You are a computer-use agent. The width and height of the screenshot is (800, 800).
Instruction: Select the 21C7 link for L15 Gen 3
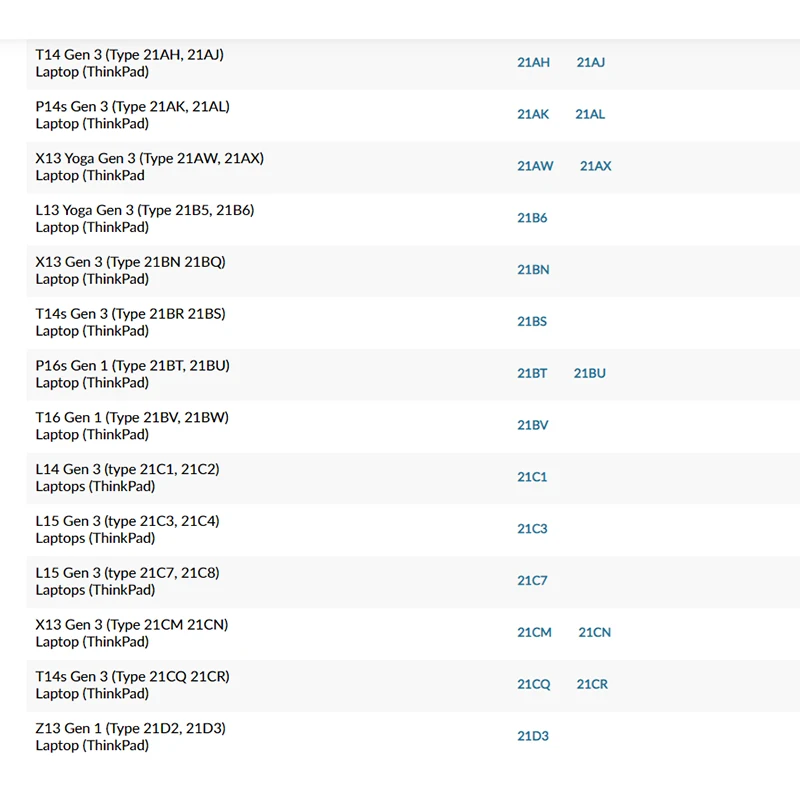point(532,581)
